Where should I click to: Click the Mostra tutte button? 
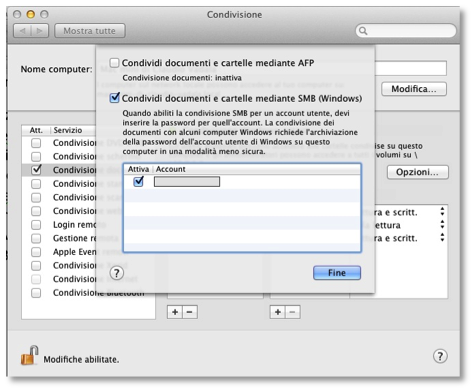pyautogui.click(x=90, y=31)
